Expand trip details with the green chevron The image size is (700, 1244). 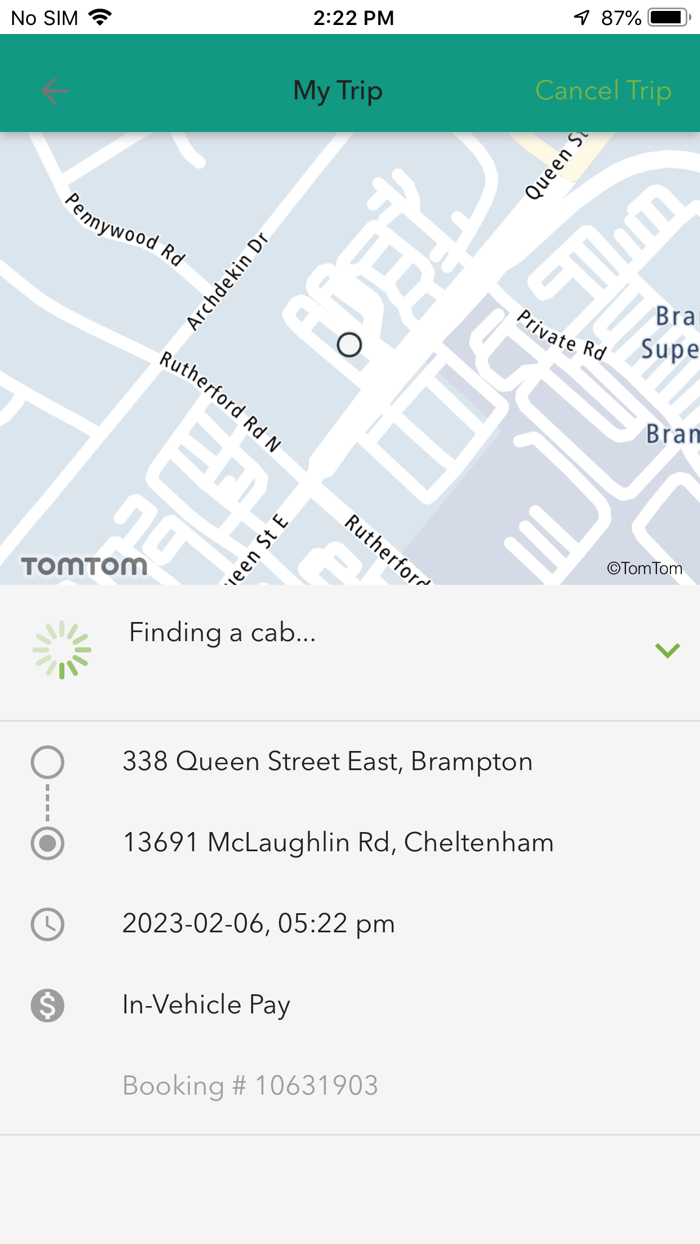667,650
